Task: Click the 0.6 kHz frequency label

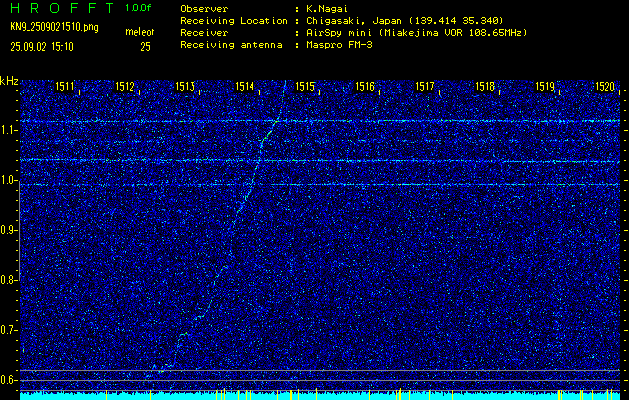Action: click(8, 380)
